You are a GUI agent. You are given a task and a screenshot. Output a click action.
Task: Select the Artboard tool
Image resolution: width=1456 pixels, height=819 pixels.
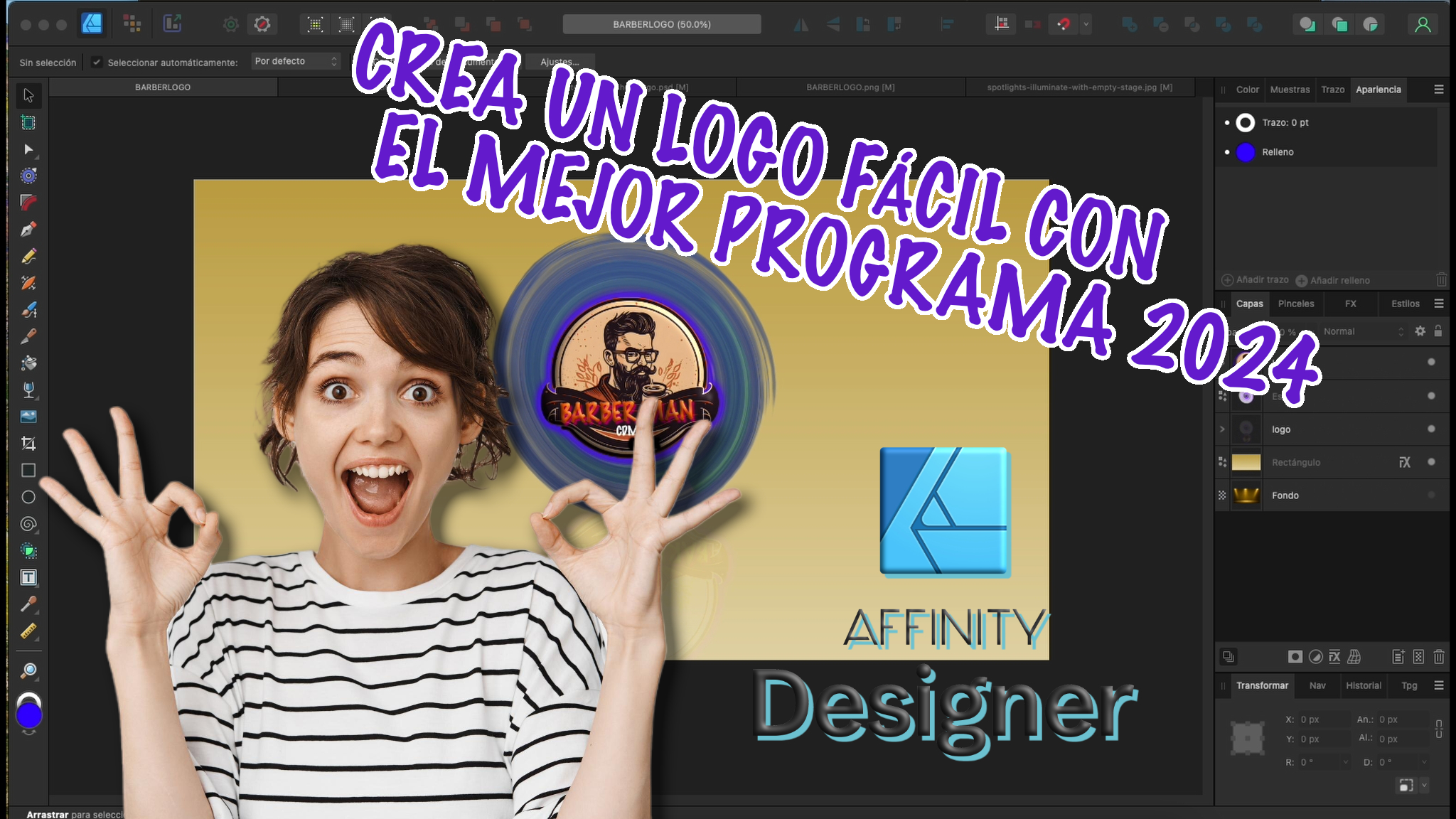point(28,122)
